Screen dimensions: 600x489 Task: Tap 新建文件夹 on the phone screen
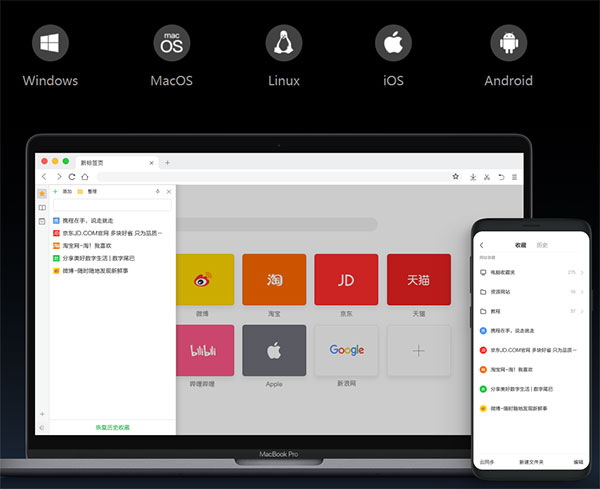click(531, 463)
